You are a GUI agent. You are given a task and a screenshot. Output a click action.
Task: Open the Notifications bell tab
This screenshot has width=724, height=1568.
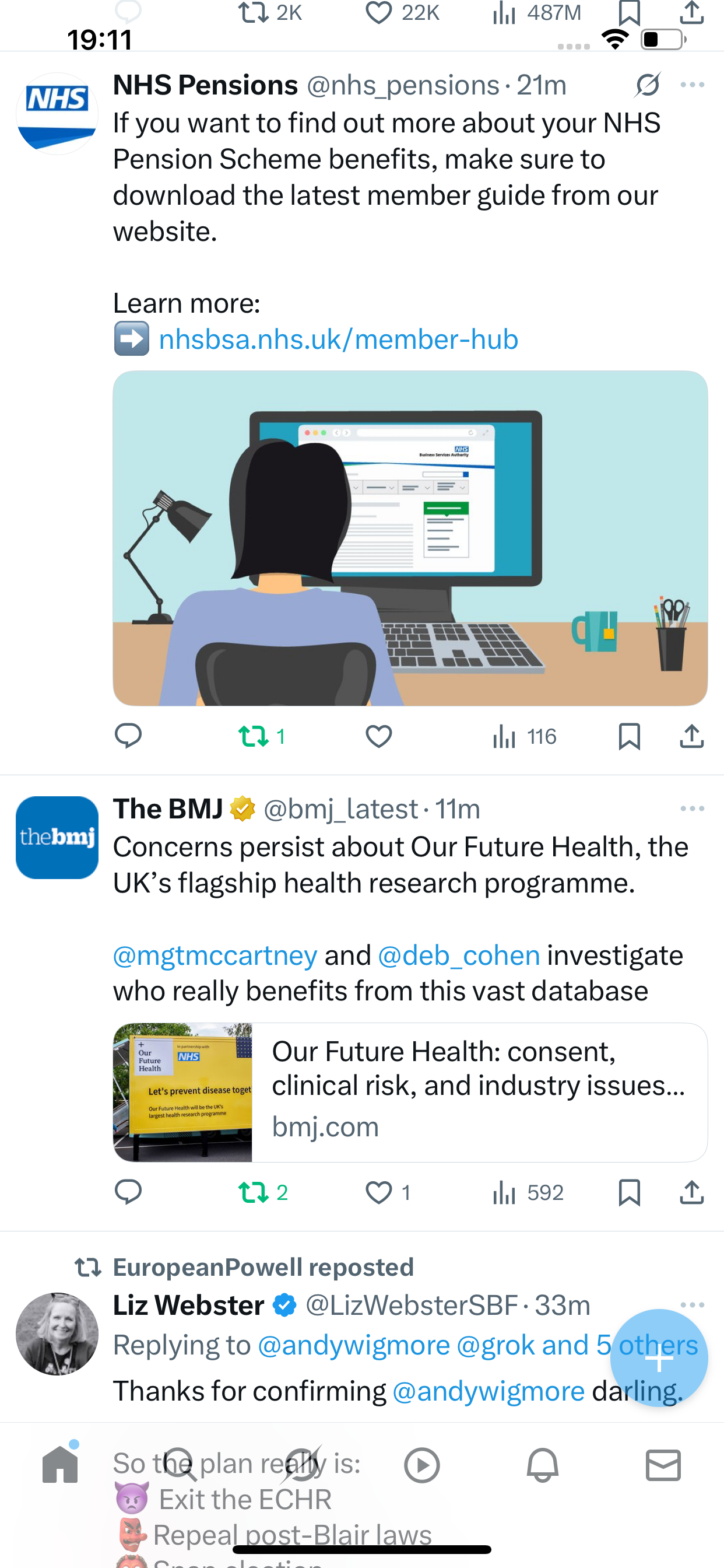542,1465
